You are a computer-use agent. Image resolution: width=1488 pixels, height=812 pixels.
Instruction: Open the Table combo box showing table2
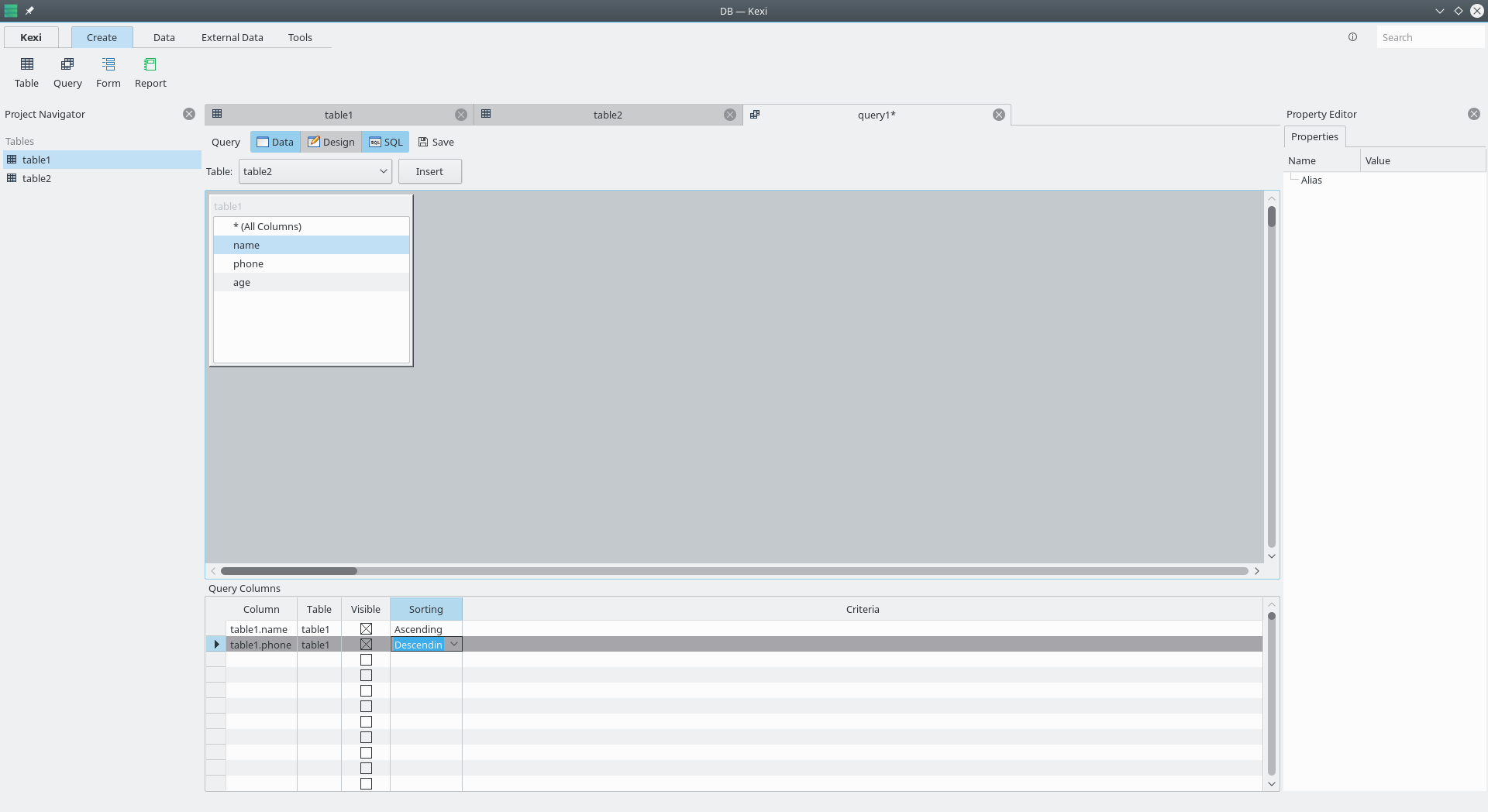click(315, 171)
